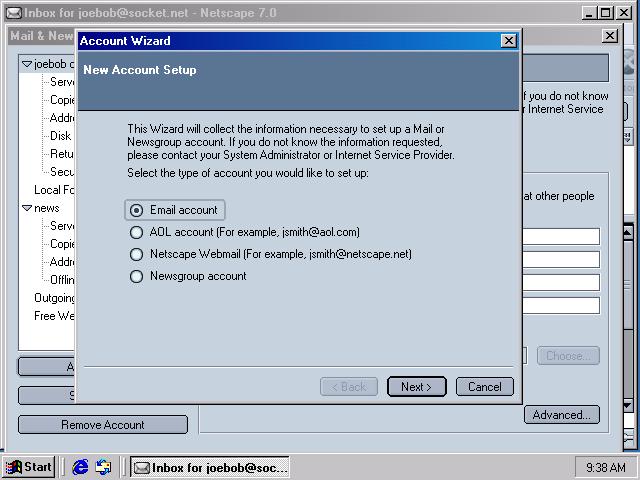Select Security item under joebob account
The height and width of the screenshot is (480, 640).
tap(62, 172)
